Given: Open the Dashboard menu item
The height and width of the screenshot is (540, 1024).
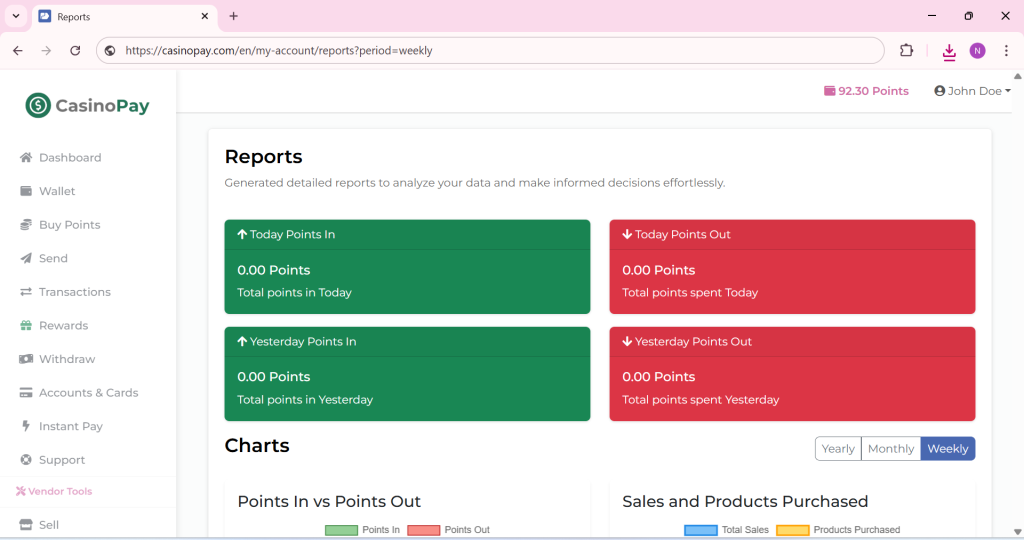Looking at the screenshot, I should tap(70, 157).
